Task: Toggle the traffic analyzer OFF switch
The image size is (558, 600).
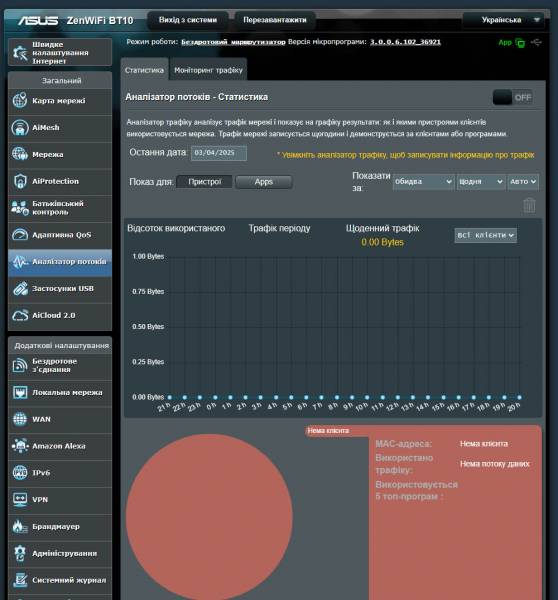Action: pos(513,98)
